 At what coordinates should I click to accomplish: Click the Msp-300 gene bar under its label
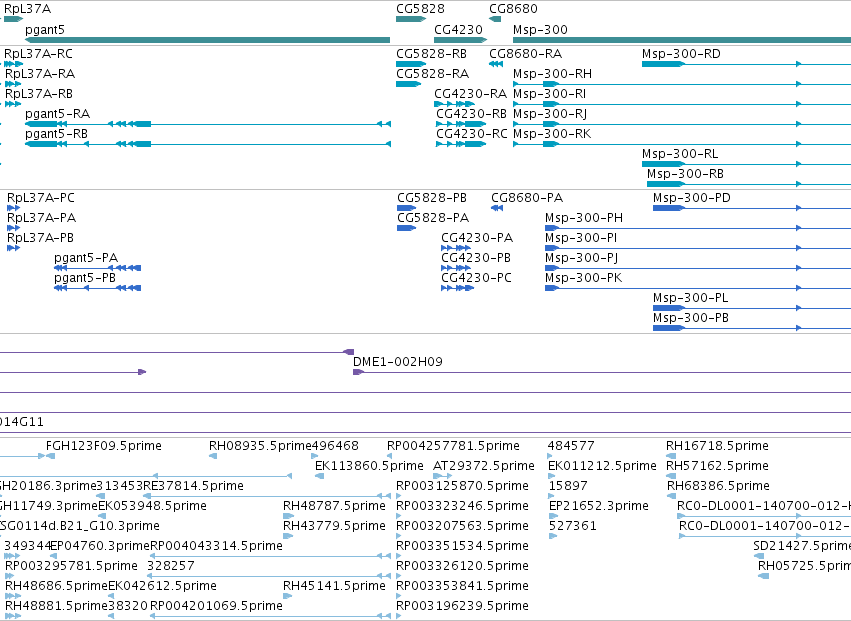click(x=682, y=40)
